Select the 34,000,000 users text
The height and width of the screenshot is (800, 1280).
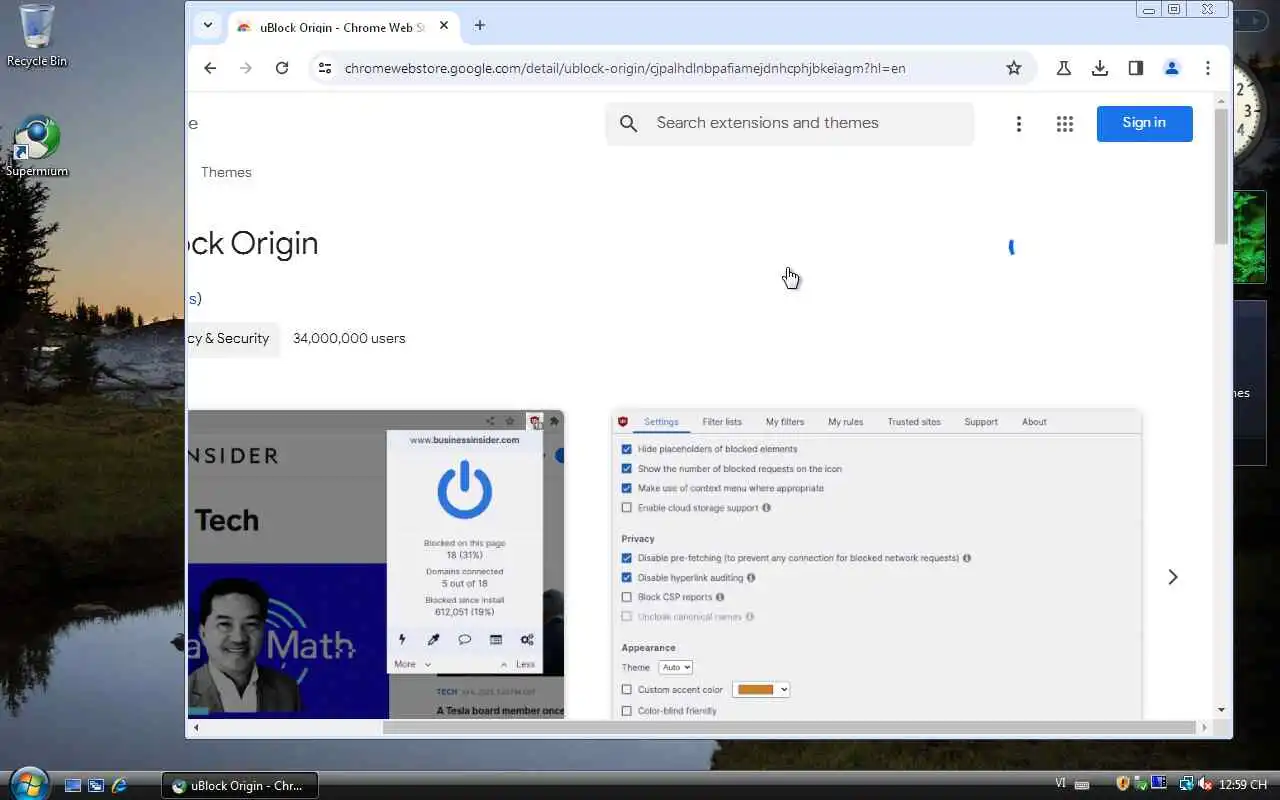click(349, 338)
